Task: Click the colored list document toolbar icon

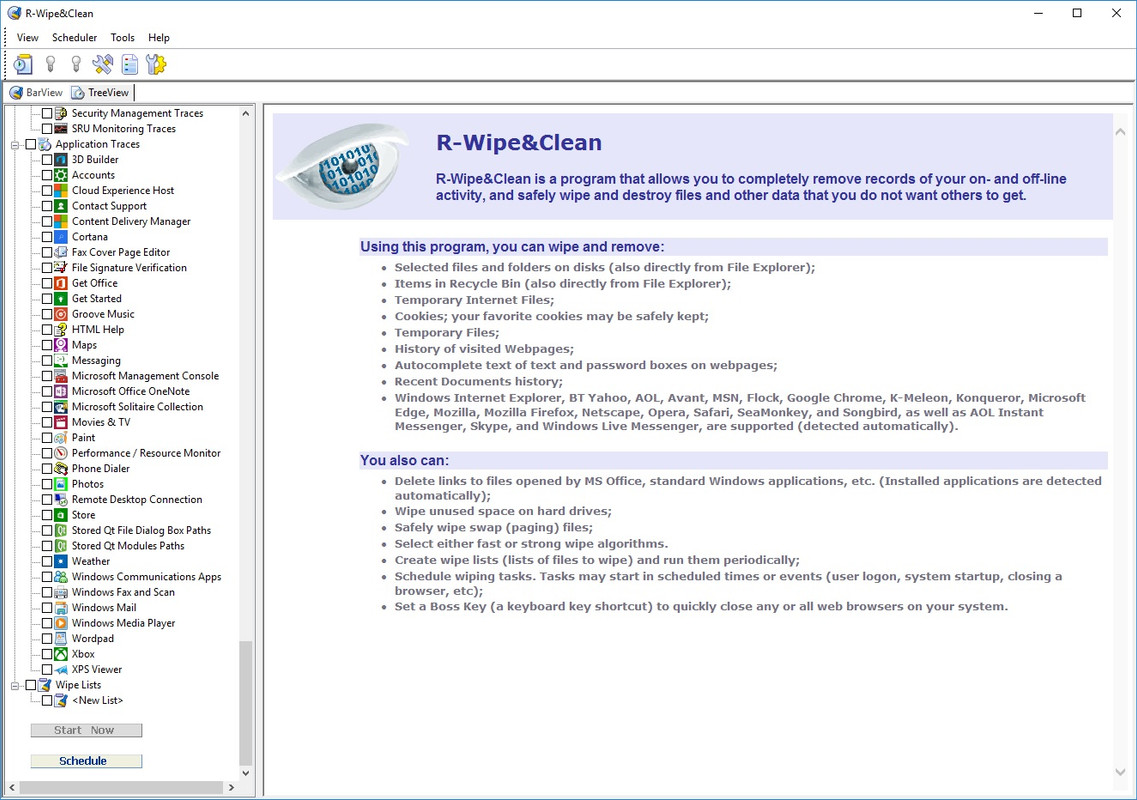Action: (130, 65)
